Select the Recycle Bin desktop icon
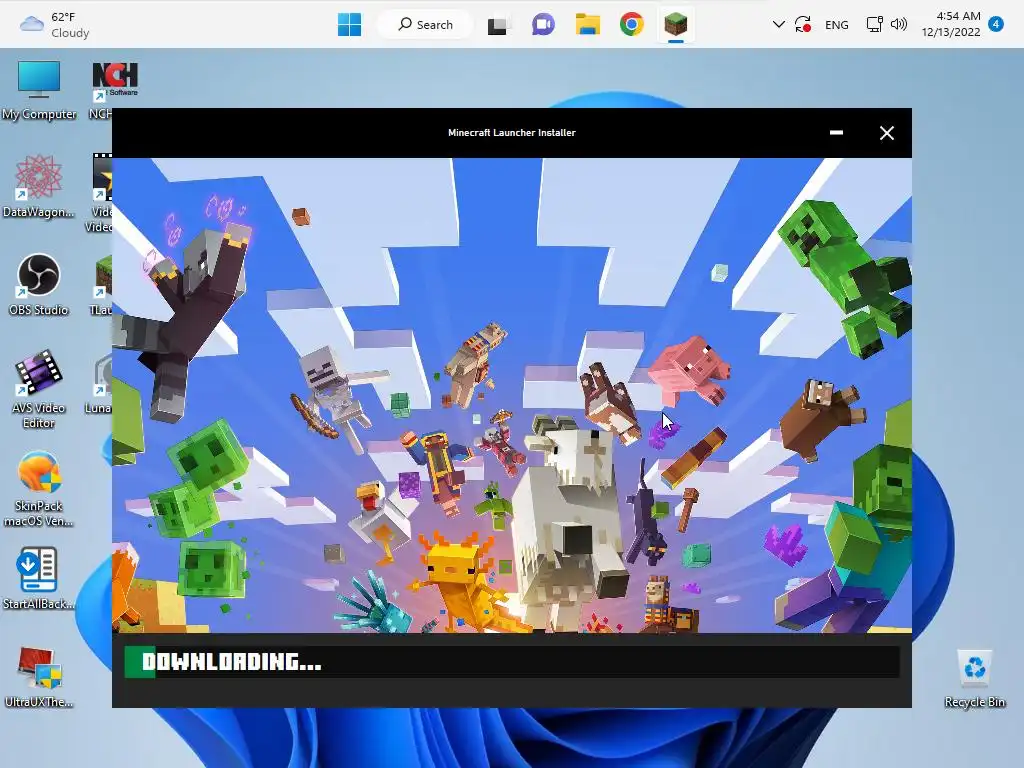The image size is (1024, 768). (974, 678)
